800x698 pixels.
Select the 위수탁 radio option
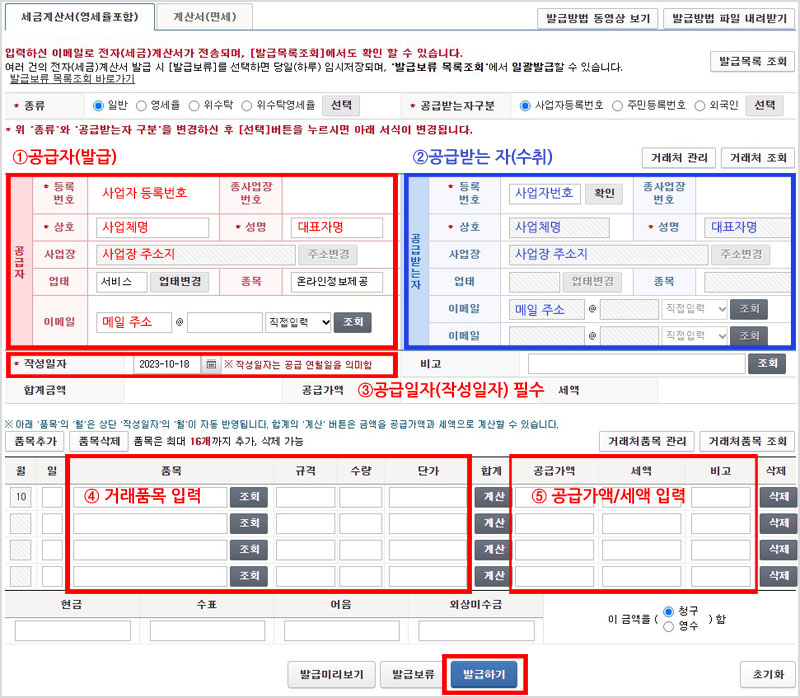tap(194, 106)
